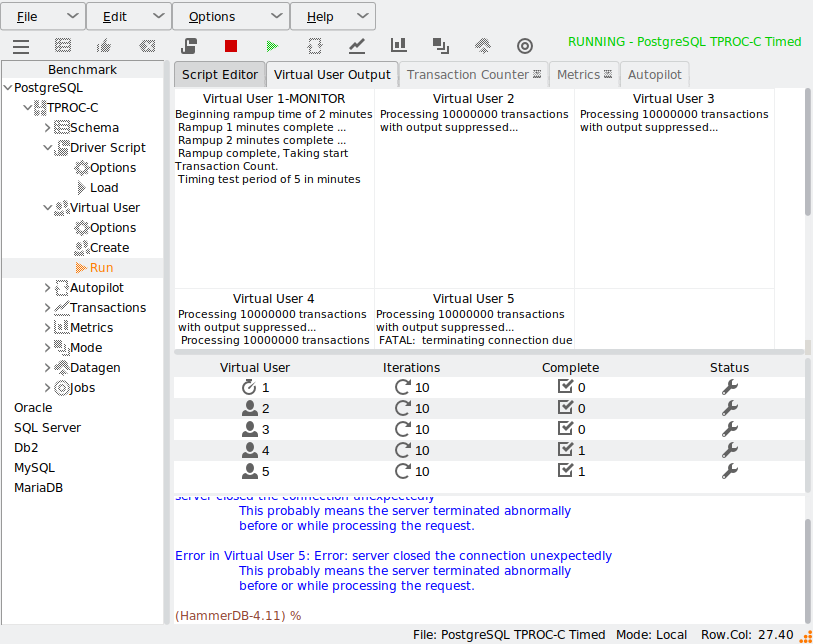Click the Benchmark panel header

tap(82, 69)
